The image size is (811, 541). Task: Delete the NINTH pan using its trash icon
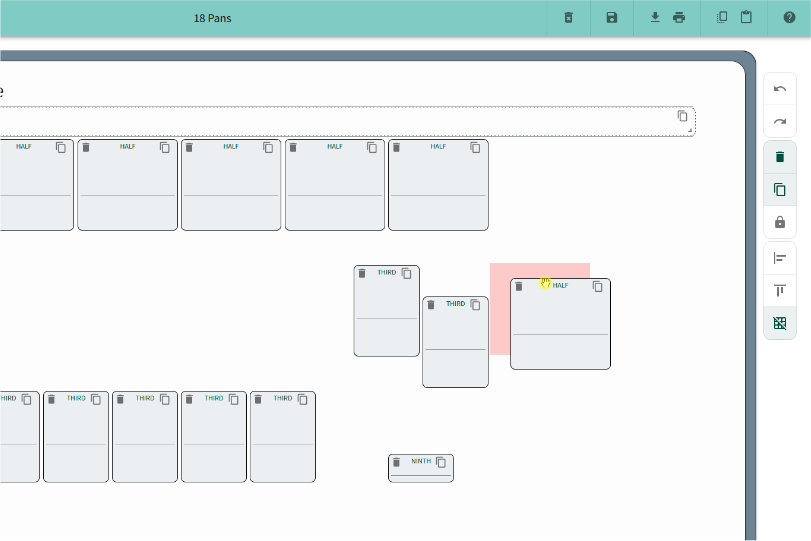click(x=396, y=462)
